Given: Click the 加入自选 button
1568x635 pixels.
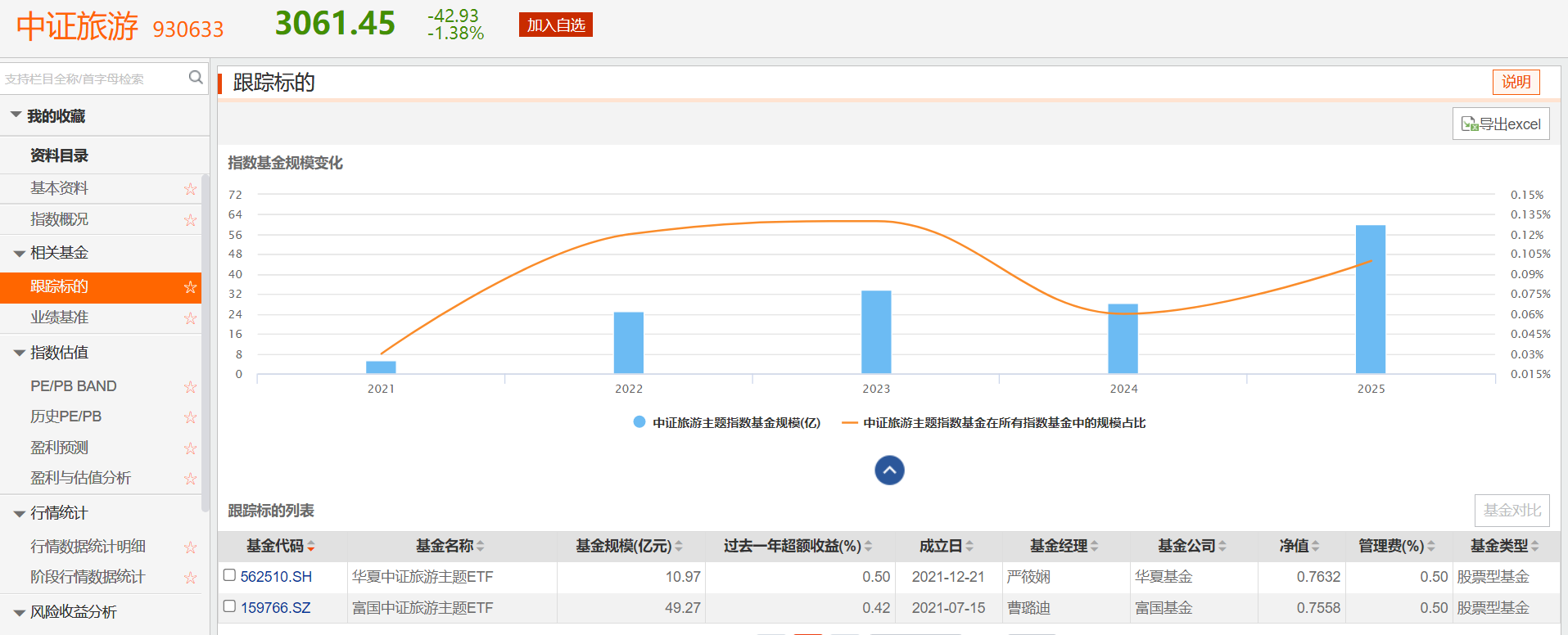Looking at the screenshot, I should pyautogui.click(x=555, y=25).
